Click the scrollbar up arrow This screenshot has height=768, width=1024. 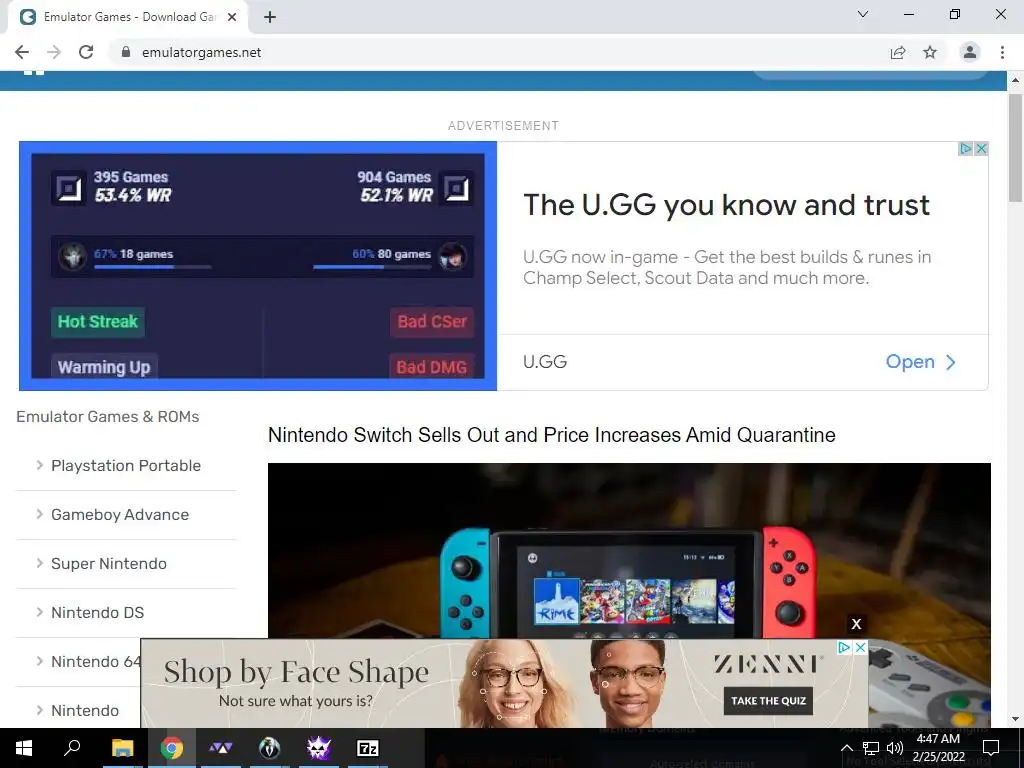[x=1015, y=81]
